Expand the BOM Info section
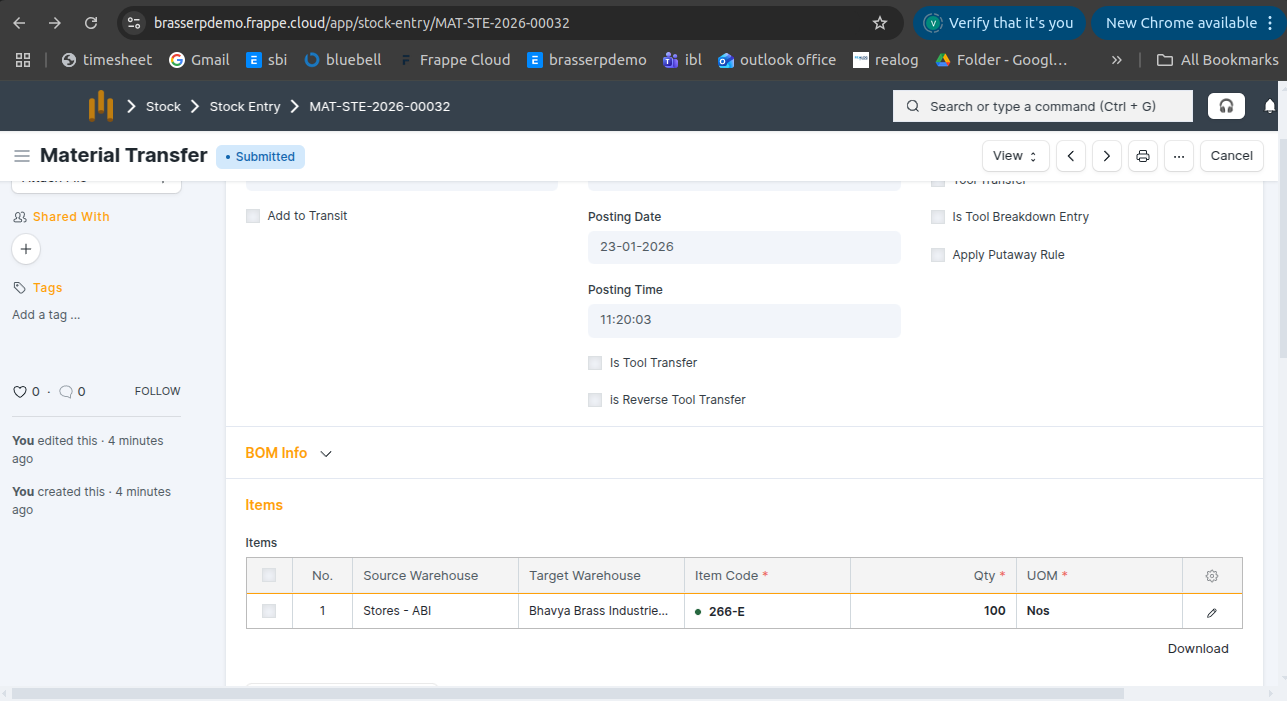Viewport: 1287px width, 701px height. pyautogui.click(x=288, y=453)
